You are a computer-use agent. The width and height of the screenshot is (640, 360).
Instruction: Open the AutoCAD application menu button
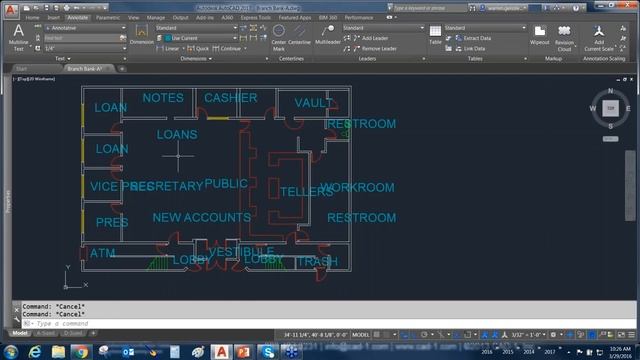(11, 10)
